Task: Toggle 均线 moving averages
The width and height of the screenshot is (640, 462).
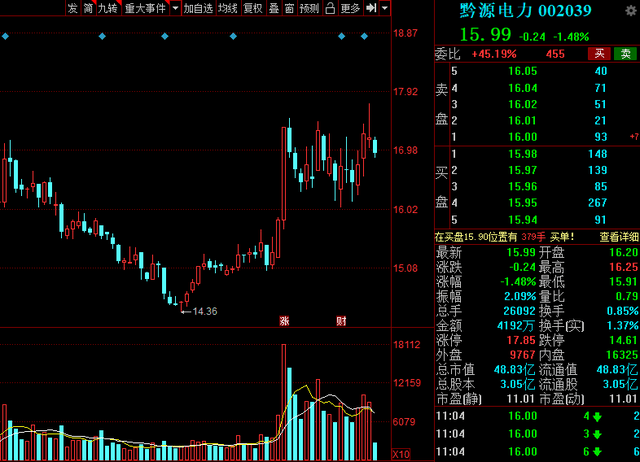Action: tap(227, 8)
